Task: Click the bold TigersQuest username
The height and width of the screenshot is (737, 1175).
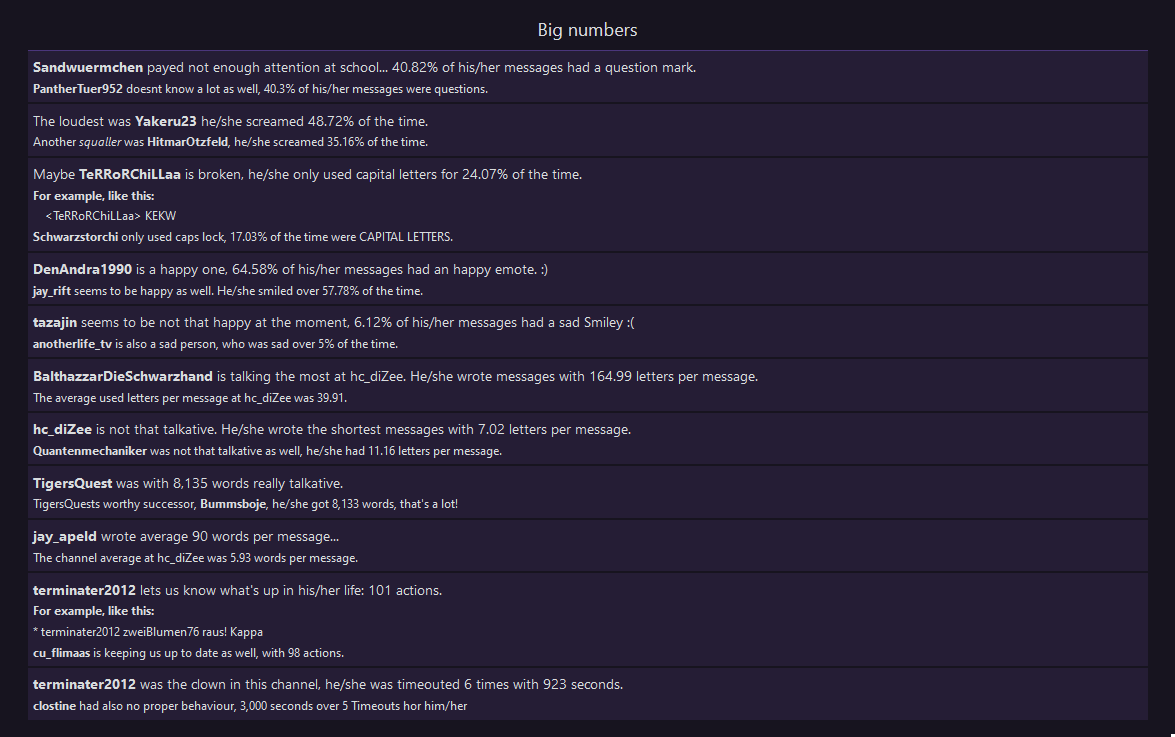Action: pos(72,484)
